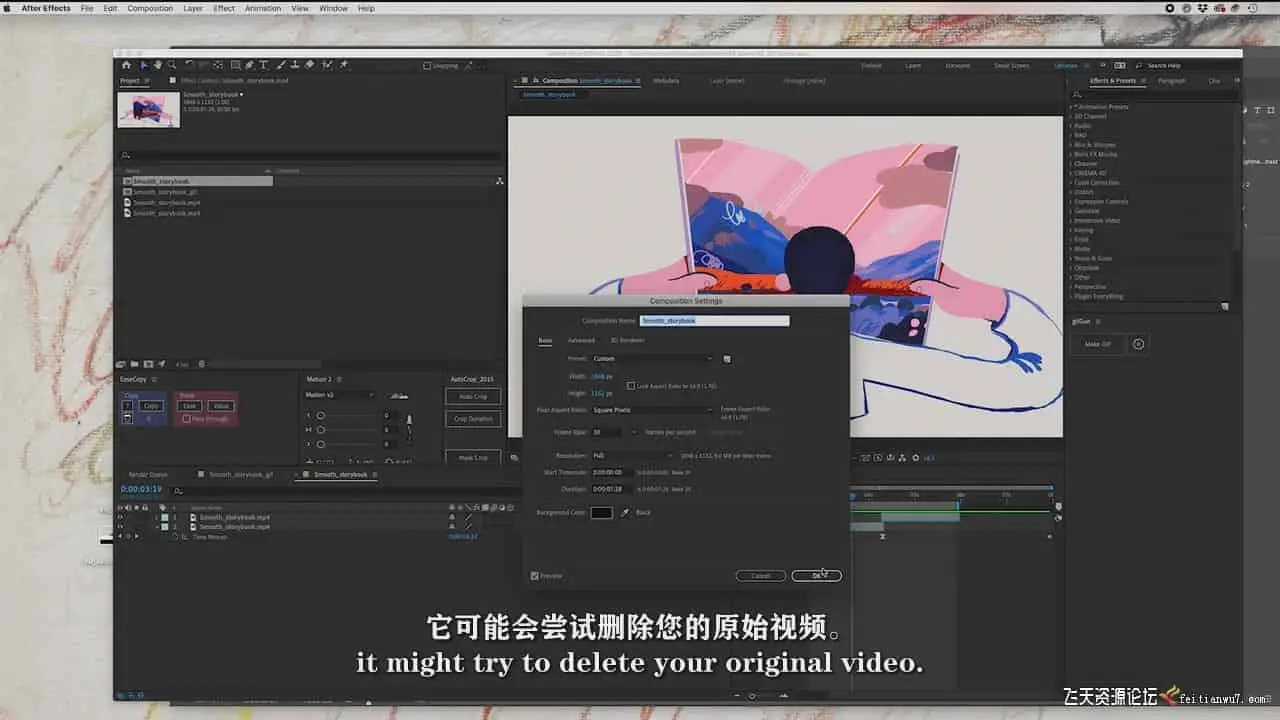
Task: Click the preset save icon beside Custom
Action: coord(727,358)
